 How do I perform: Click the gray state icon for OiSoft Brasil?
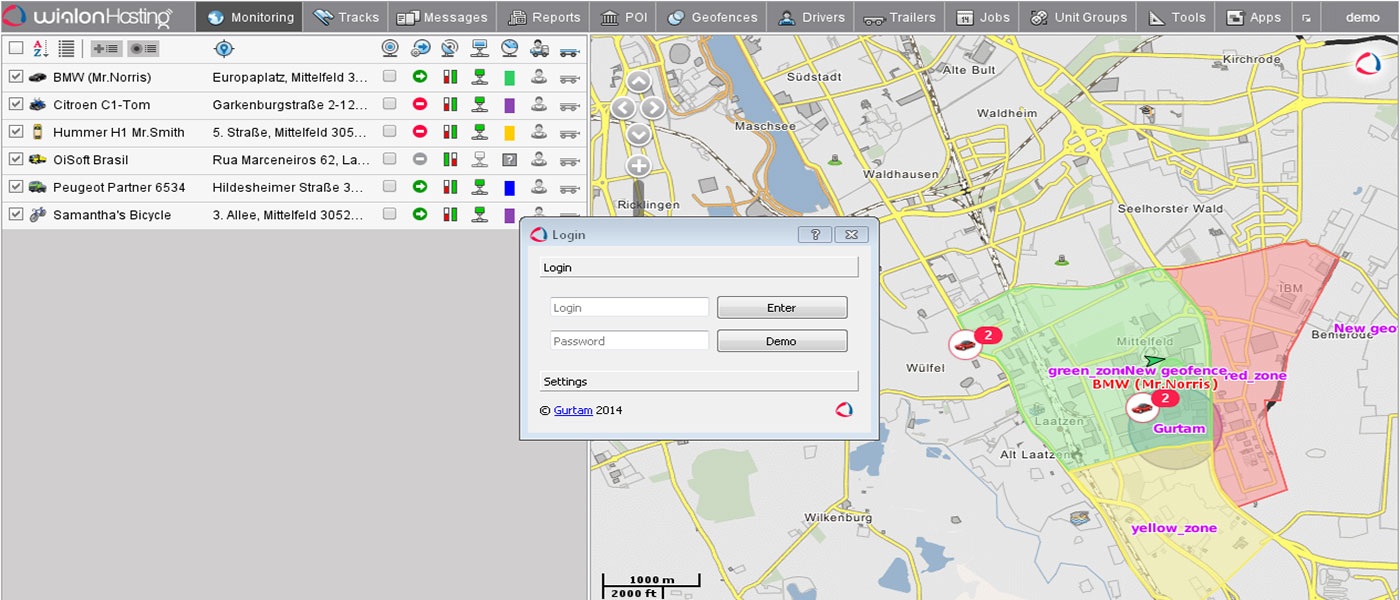pos(420,159)
